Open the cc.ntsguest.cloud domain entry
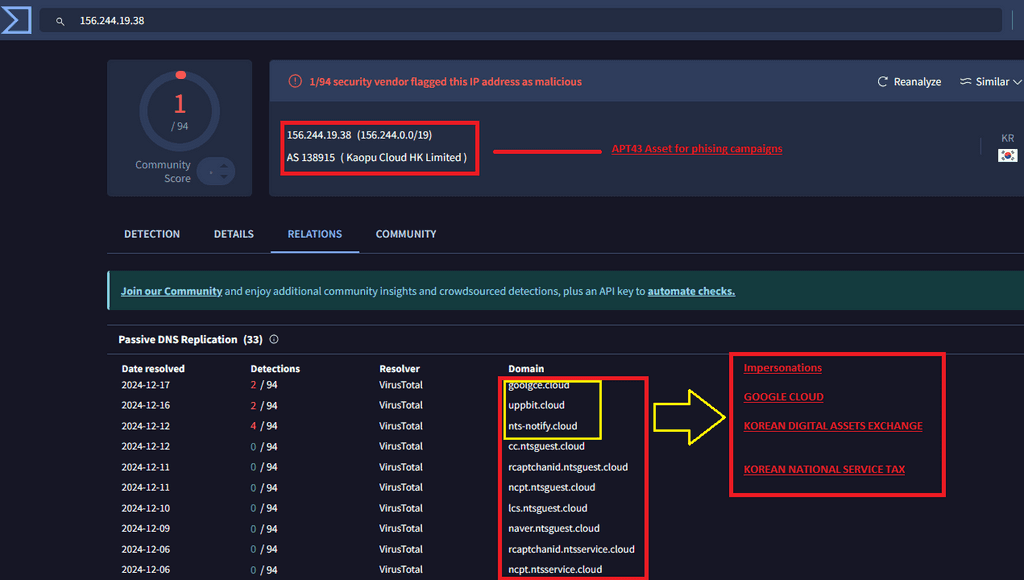The width and height of the screenshot is (1024, 580). [547, 446]
